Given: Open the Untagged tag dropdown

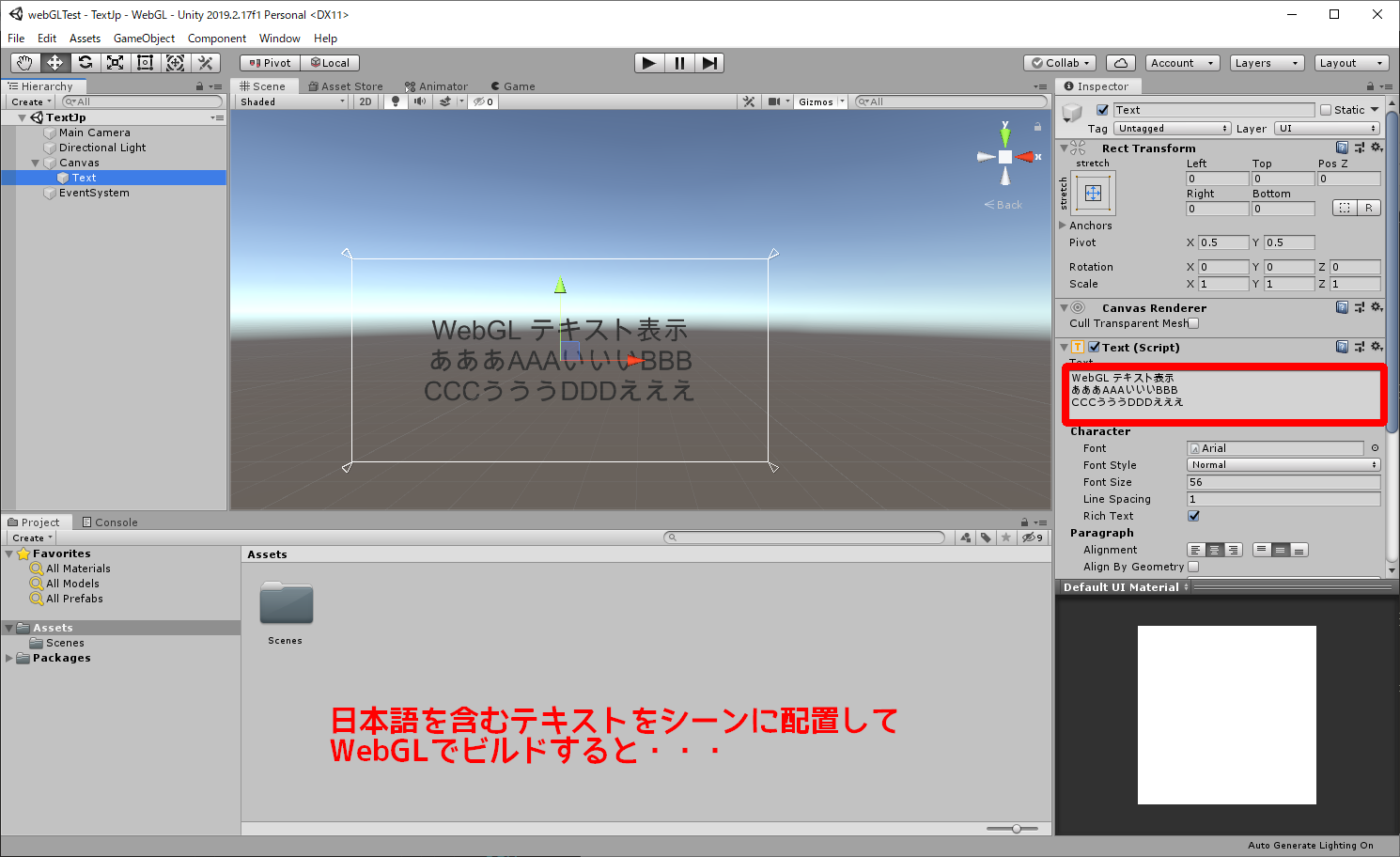Looking at the screenshot, I should click(1173, 129).
